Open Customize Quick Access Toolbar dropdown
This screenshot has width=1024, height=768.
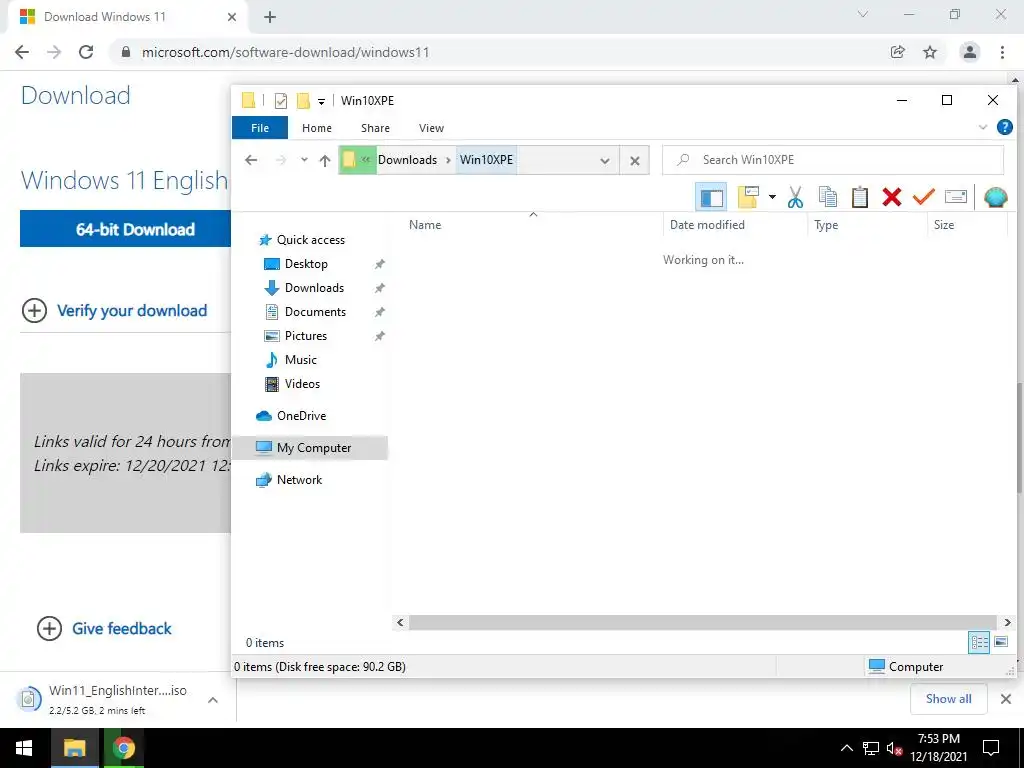321,101
